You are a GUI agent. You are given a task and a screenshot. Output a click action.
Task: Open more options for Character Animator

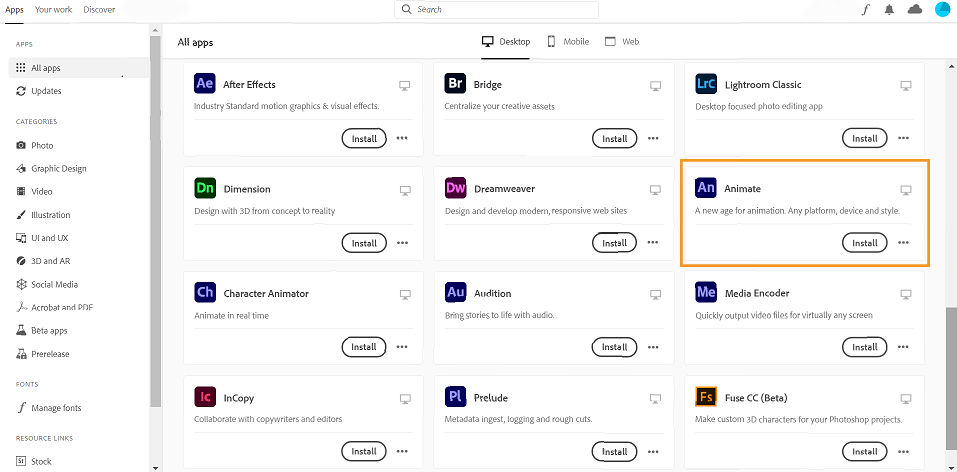point(402,347)
